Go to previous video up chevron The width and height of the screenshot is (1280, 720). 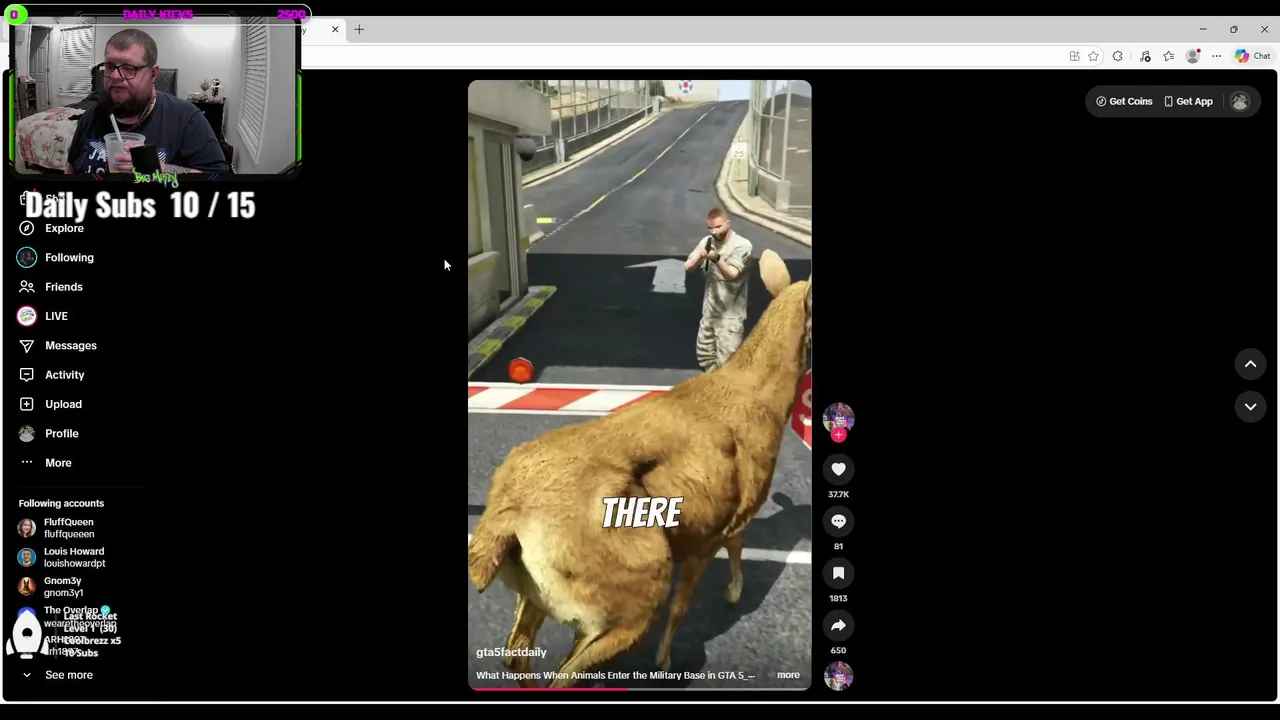pos(1250,365)
